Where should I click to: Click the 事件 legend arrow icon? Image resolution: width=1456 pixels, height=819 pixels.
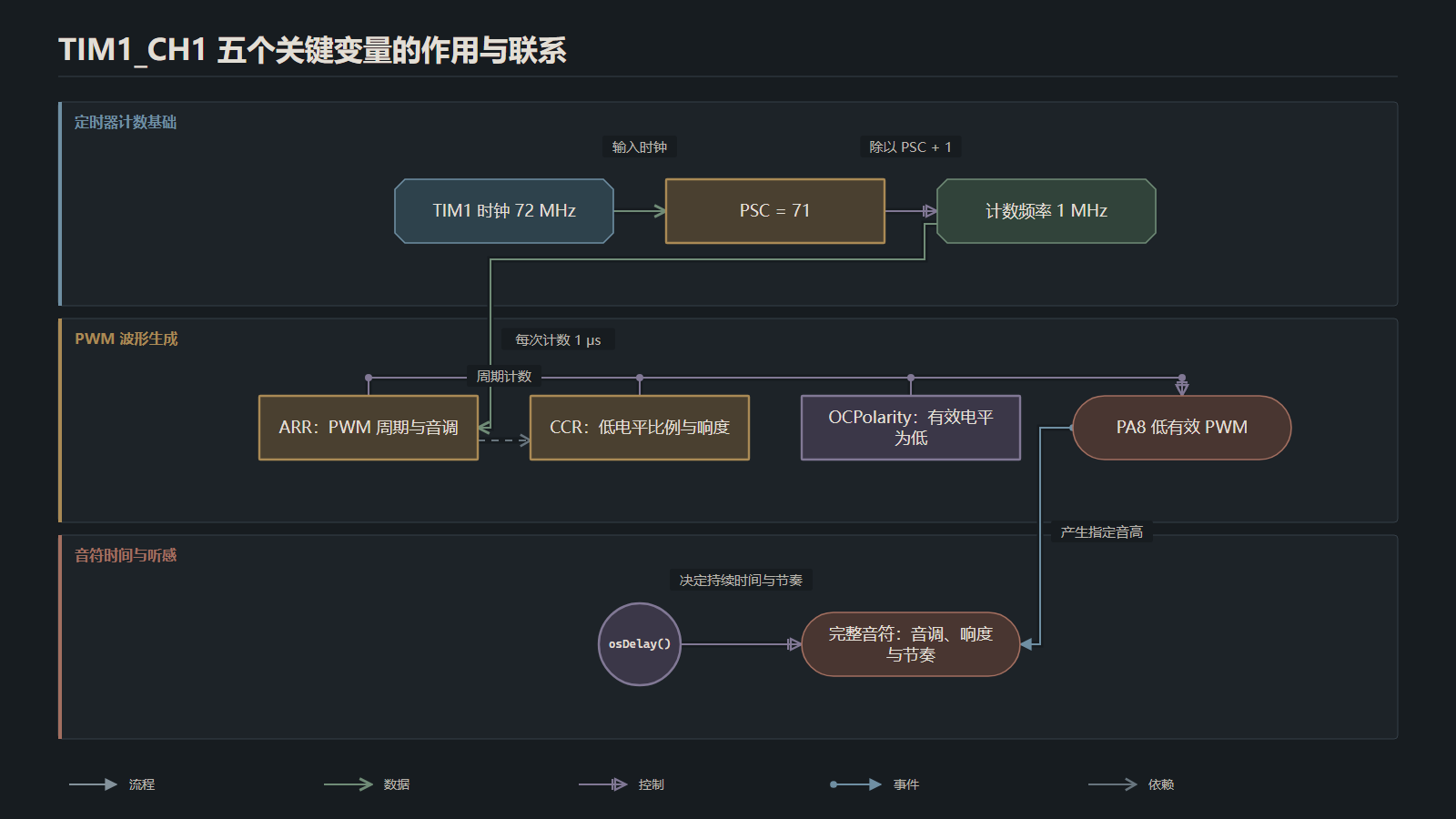(856, 784)
